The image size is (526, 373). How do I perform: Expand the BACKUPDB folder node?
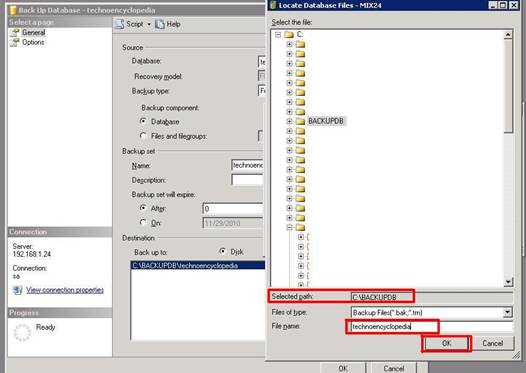pyautogui.click(x=290, y=121)
